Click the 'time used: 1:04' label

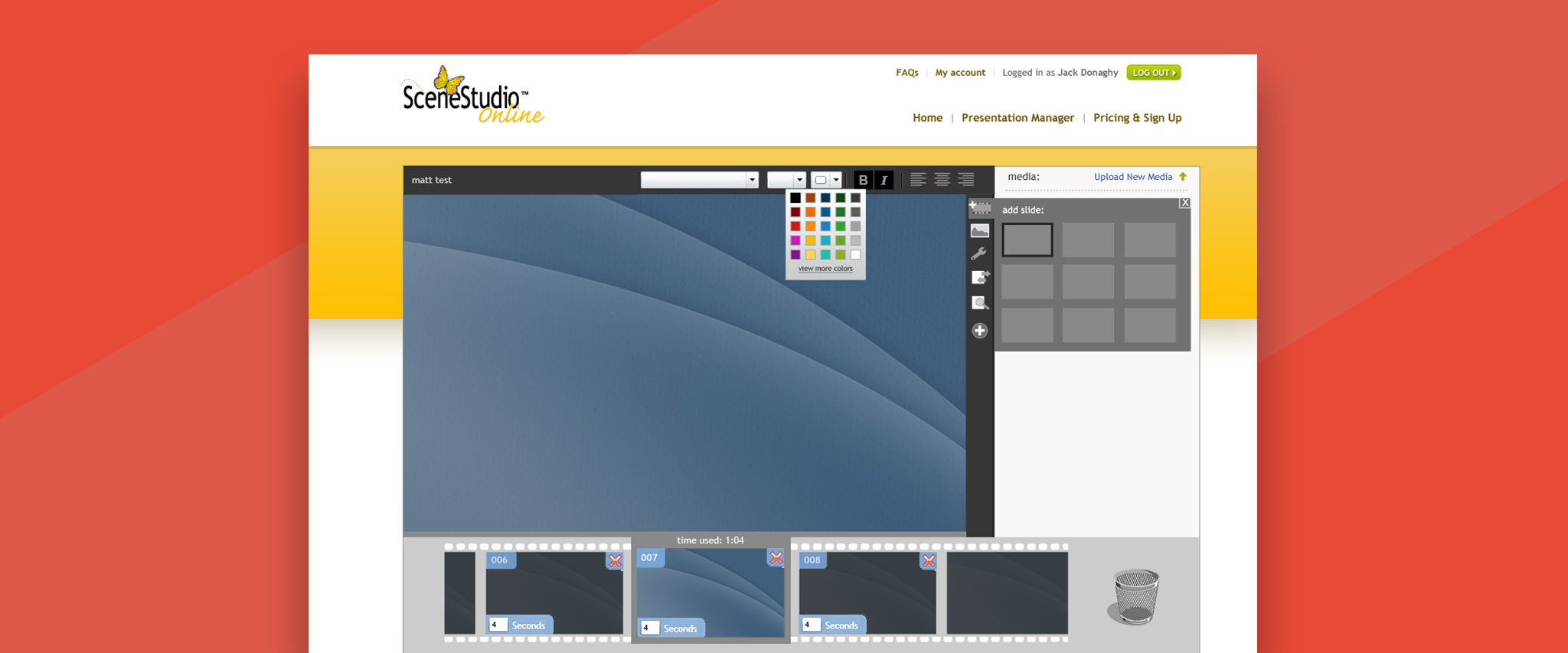pyautogui.click(x=710, y=540)
